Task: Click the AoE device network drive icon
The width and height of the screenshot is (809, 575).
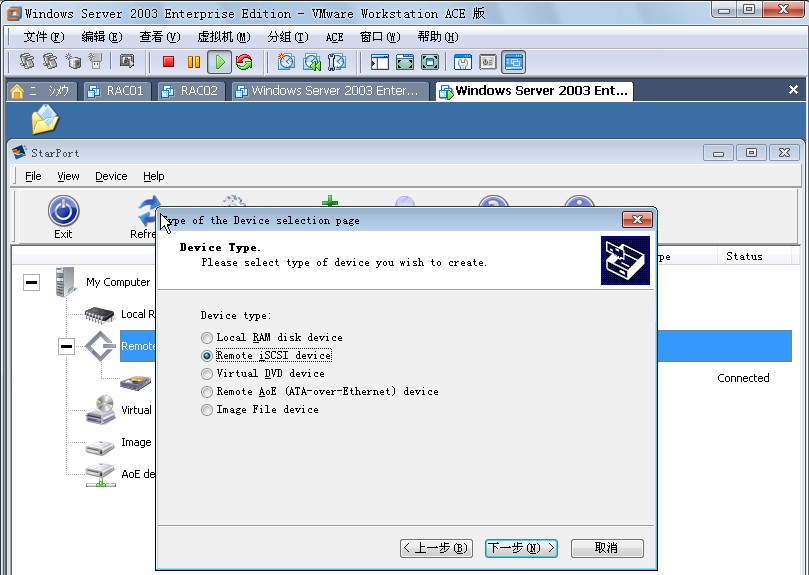Action: 101,474
